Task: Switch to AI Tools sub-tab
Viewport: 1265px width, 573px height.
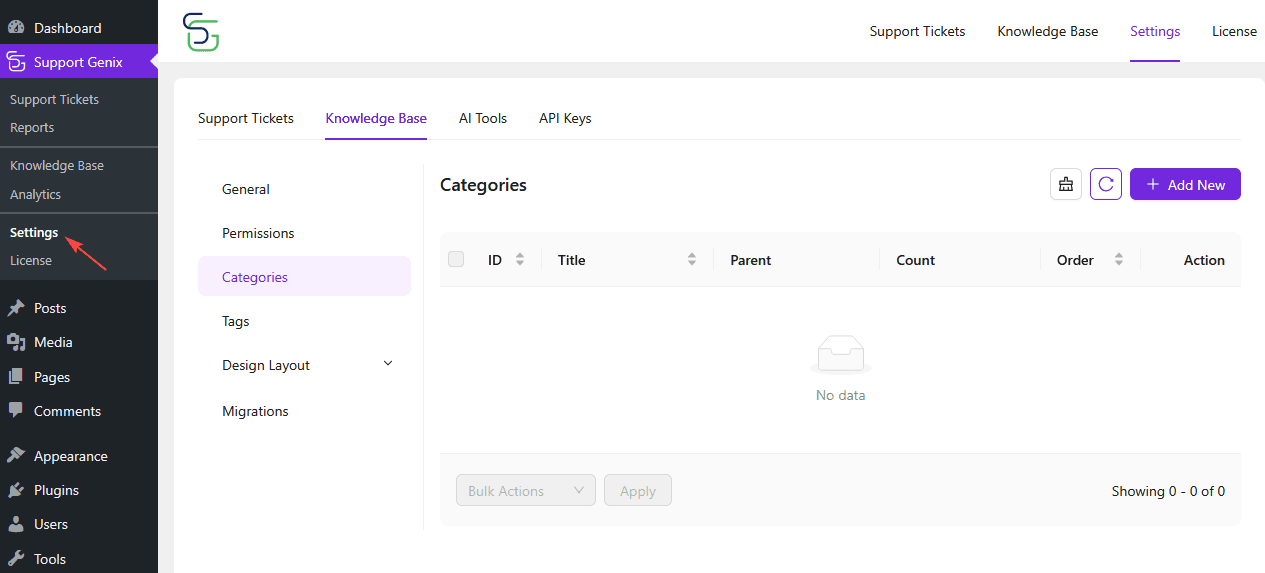Action: pyautogui.click(x=483, y=118)
